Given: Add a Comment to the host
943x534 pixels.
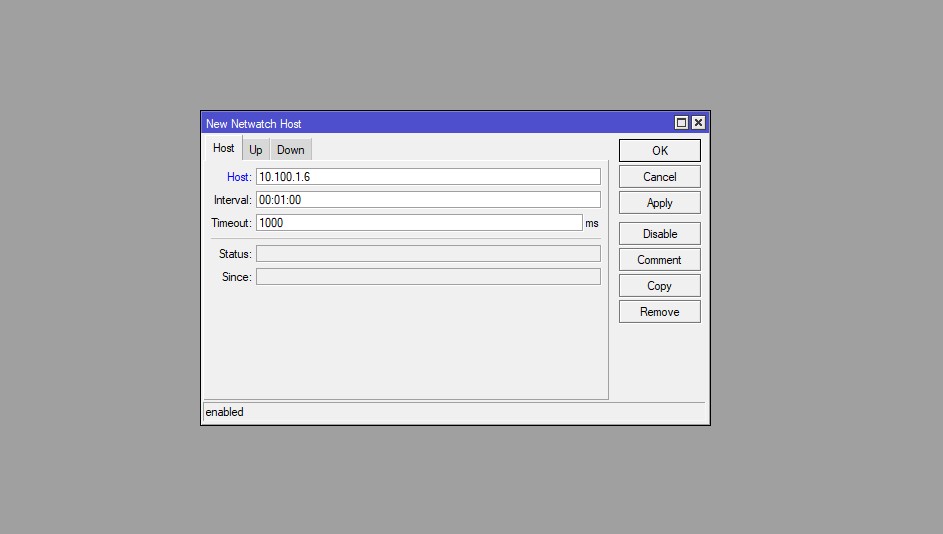Looking at the screenshot, I should 659,260.
